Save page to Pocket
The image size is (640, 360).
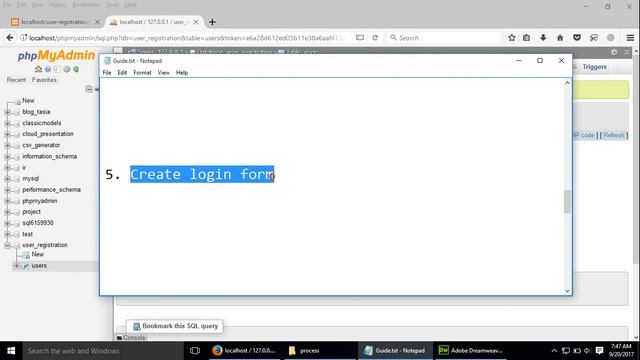pos(577,38)
